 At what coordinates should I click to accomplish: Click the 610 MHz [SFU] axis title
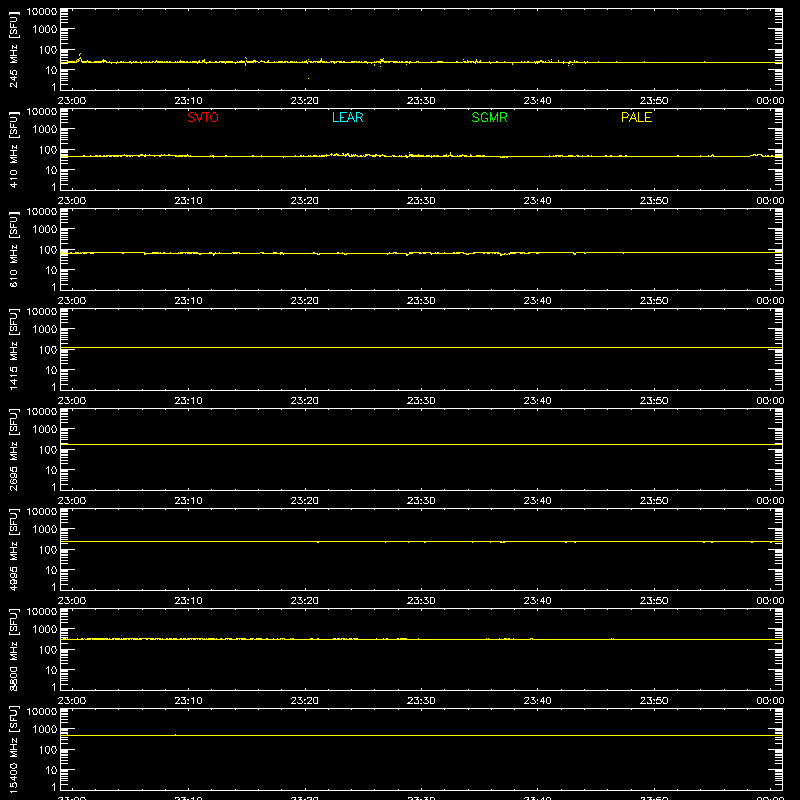(13, 249)
